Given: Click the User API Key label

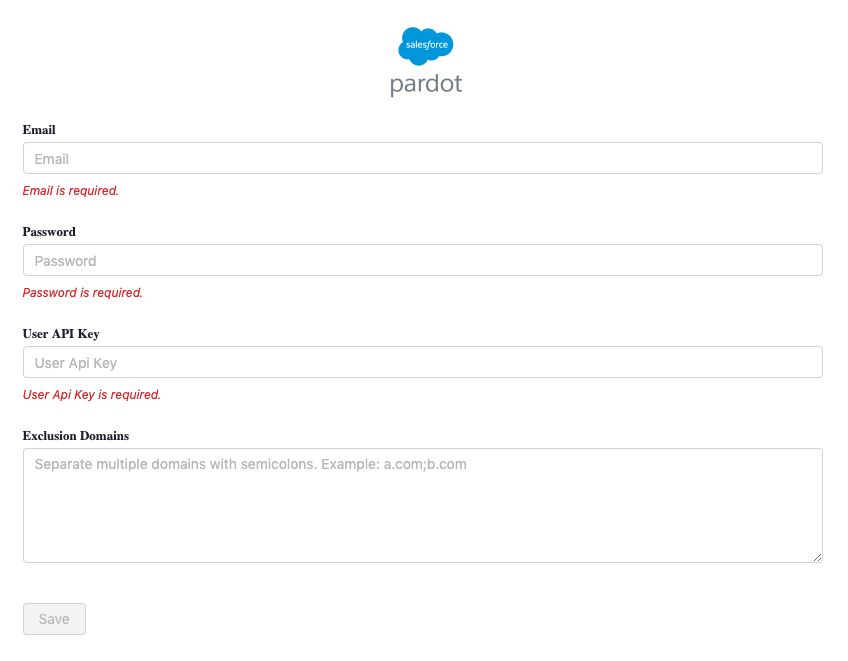Looking at the screenshot, I should 61,334.
